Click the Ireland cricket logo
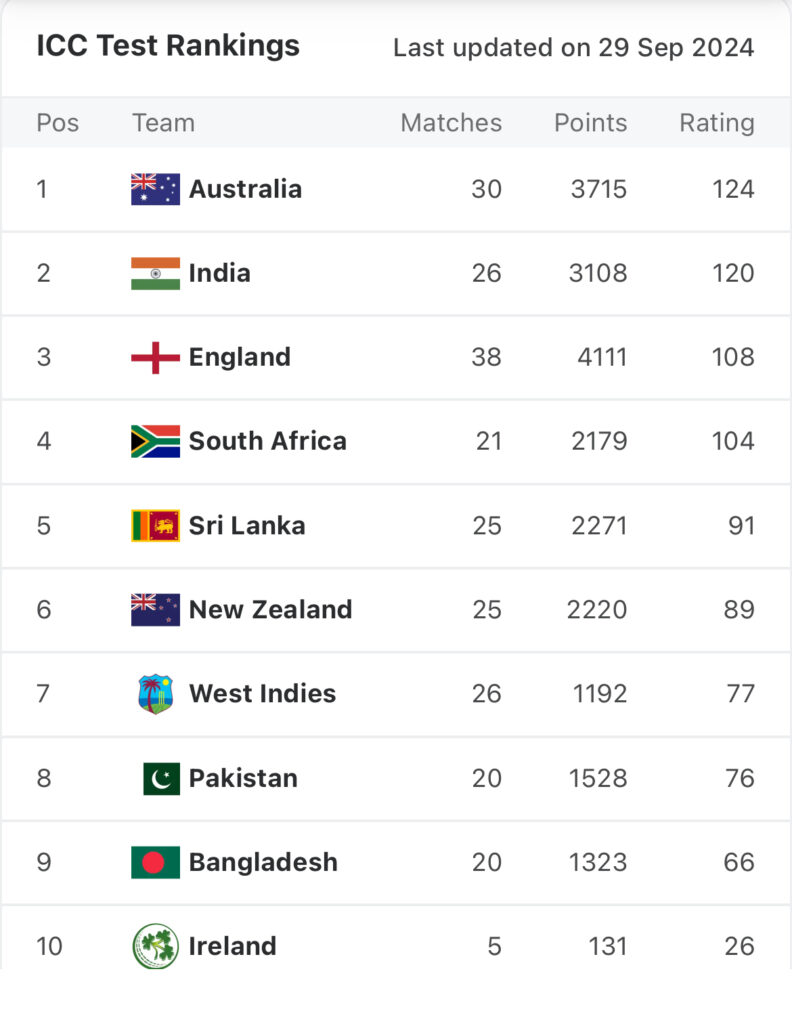This screenshot has height=1024, width=792. point(155,946)
